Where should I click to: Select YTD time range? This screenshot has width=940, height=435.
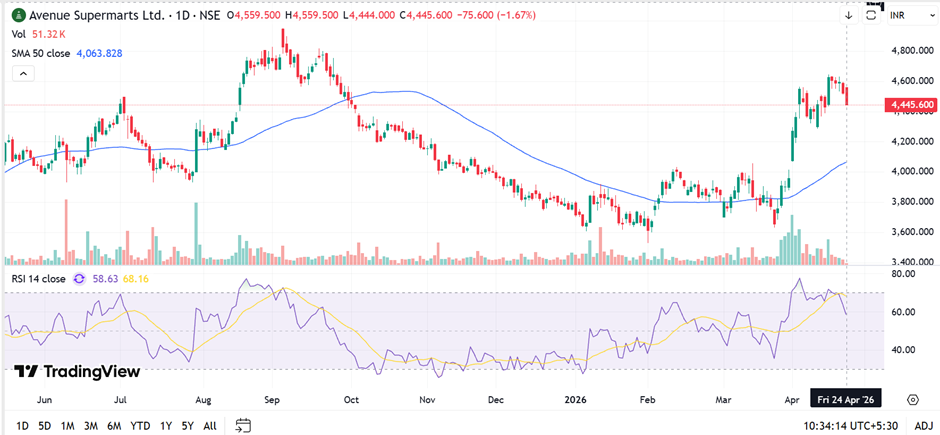pyautogui.click(x=141, y=426)
